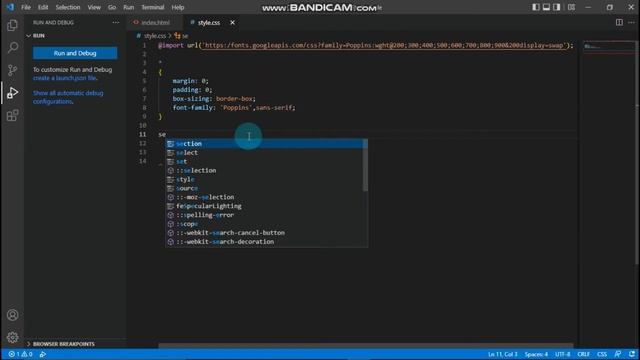Choose the feSpecularLighting suggestion
The width and height of the screenshot is (640, 360).
pyautogui.click(x=264, y=206)
